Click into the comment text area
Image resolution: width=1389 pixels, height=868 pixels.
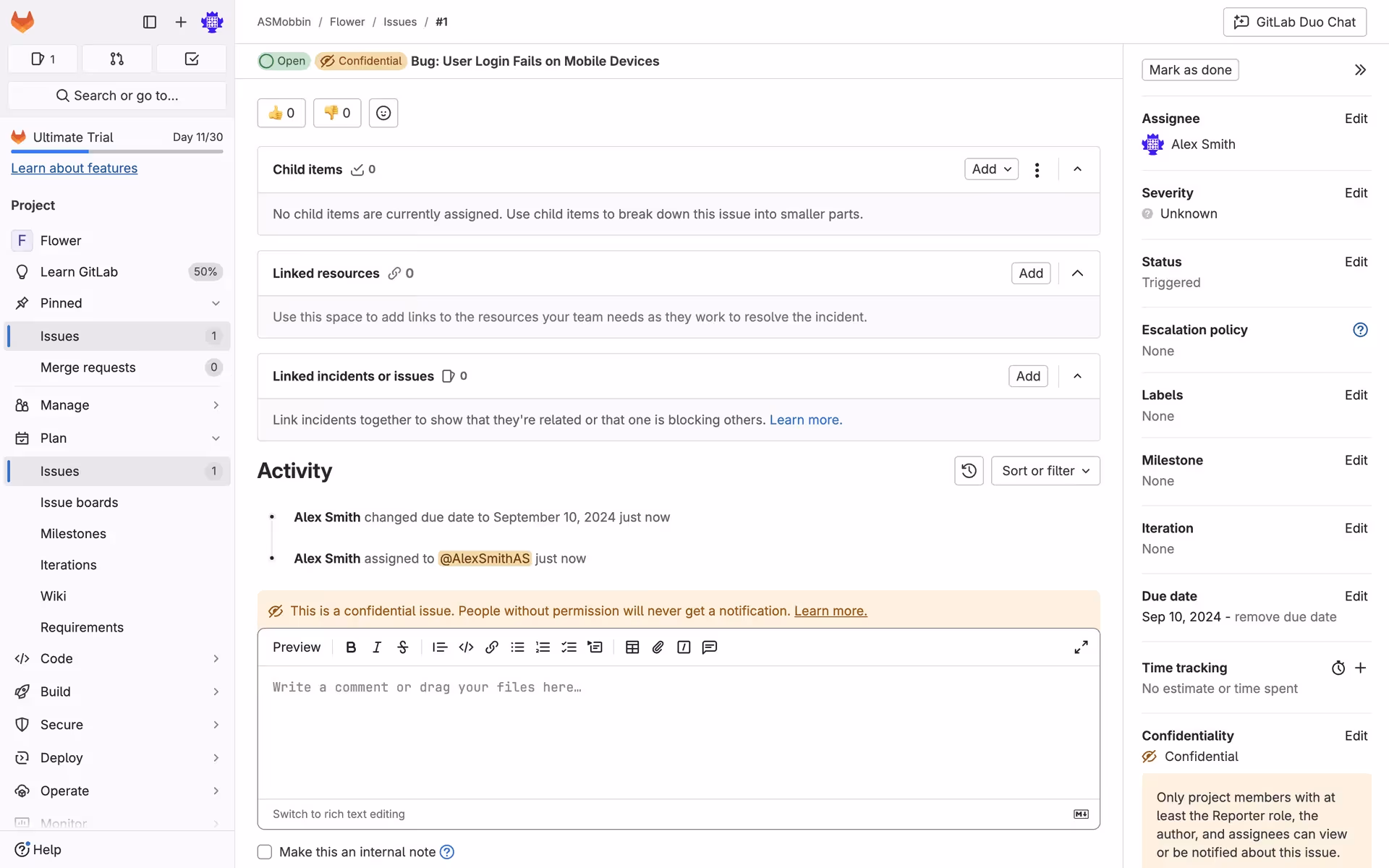pyautogui.click(x=678, y=731)
